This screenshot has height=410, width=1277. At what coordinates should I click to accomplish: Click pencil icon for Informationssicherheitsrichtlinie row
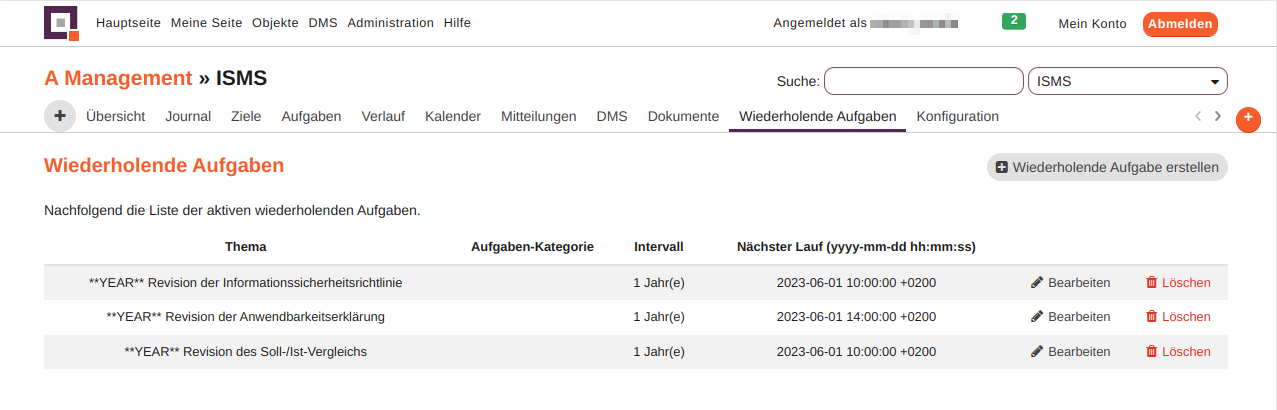(1037, 283)
